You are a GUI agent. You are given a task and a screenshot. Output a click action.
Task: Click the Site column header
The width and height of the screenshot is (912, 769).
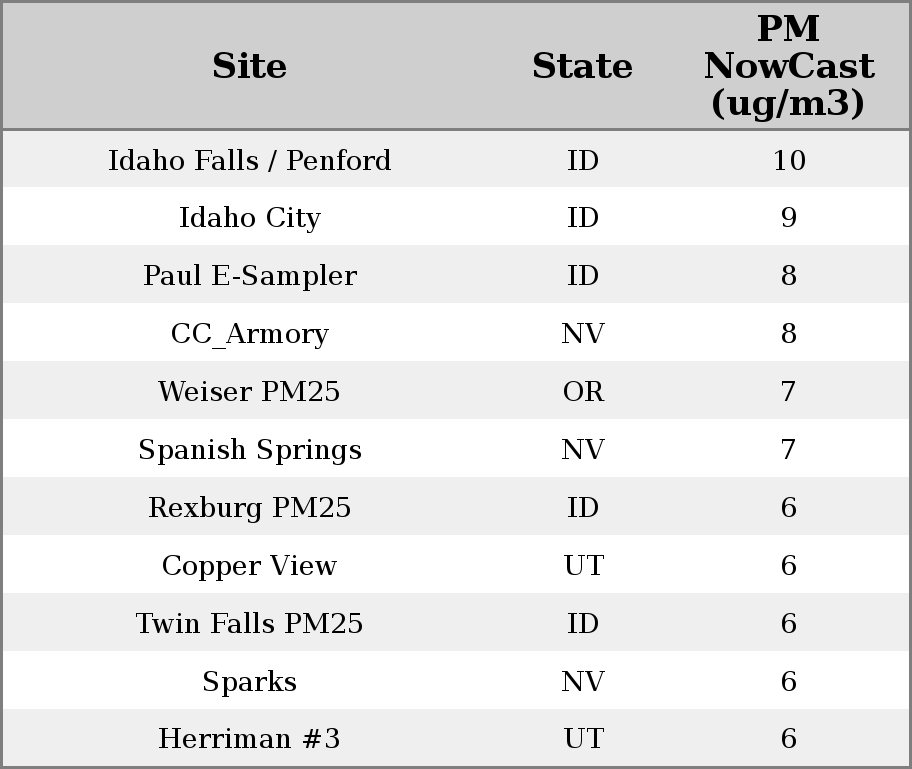[x=249, y=67]
